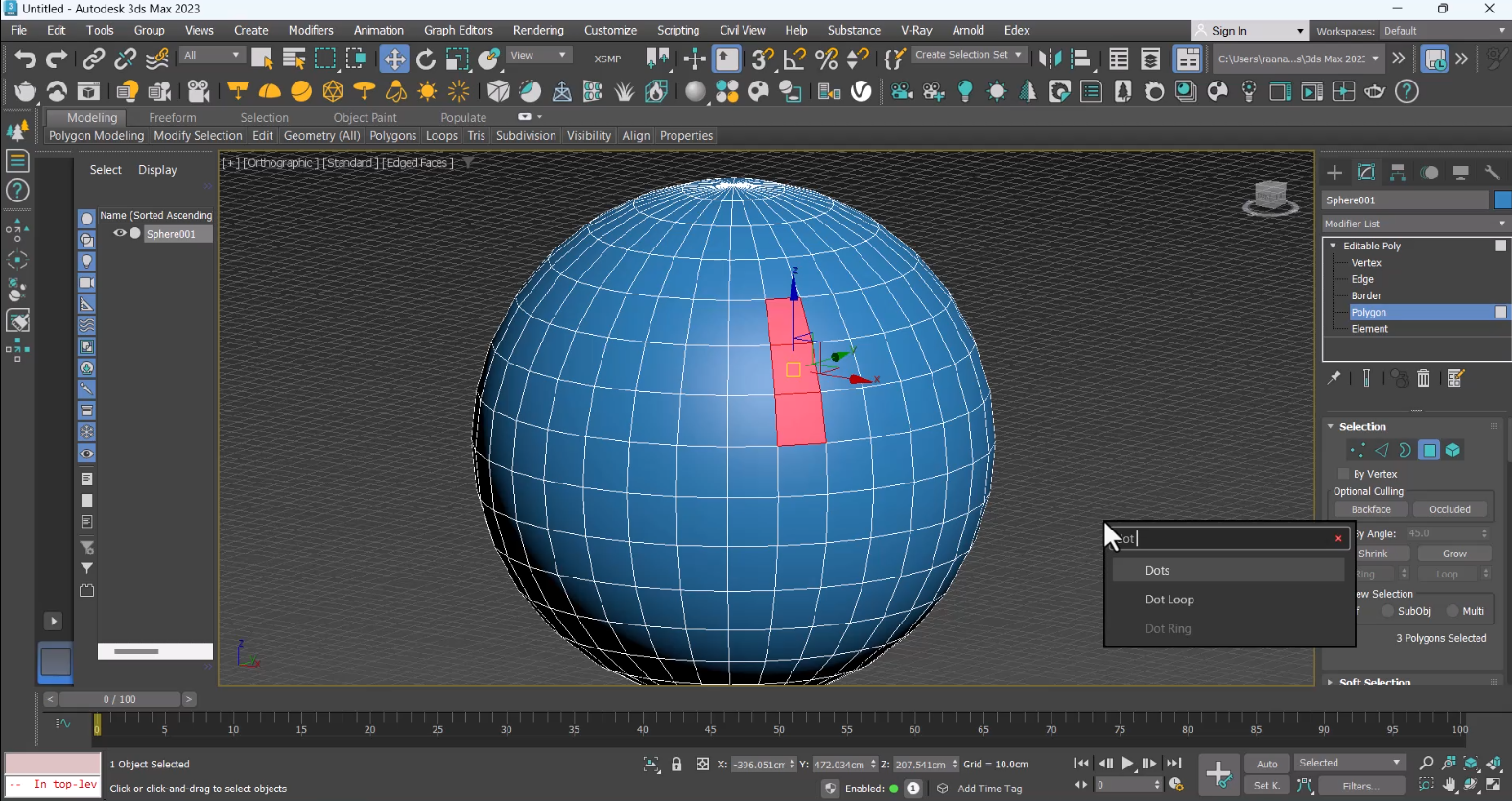This screenshot has height=801, width=1512.
Task: Open the Modify panel tab icon
Action: [x=1366, y=173]
